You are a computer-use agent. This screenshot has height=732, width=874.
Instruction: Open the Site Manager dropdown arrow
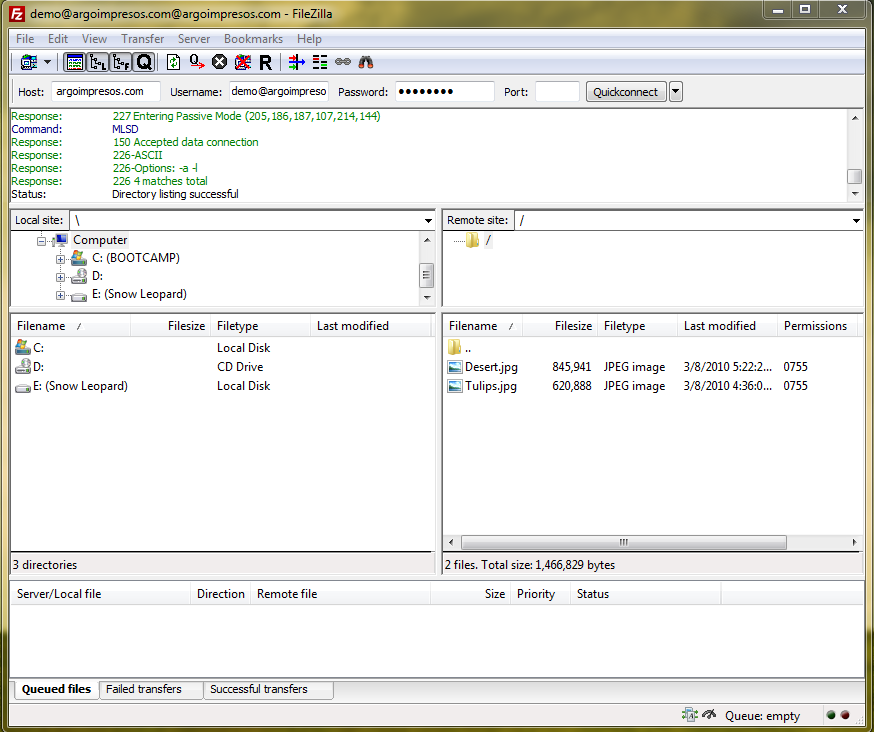point(47,62)
